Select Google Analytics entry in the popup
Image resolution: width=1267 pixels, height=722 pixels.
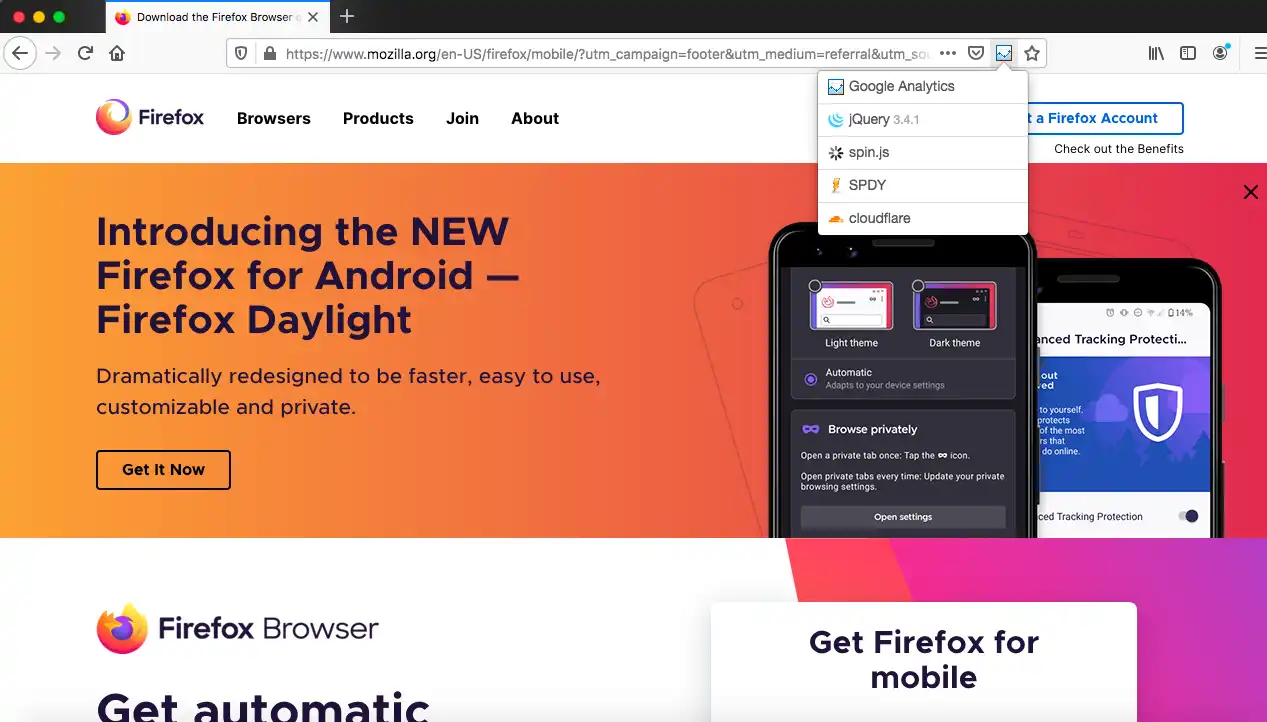tap(923, 87)
